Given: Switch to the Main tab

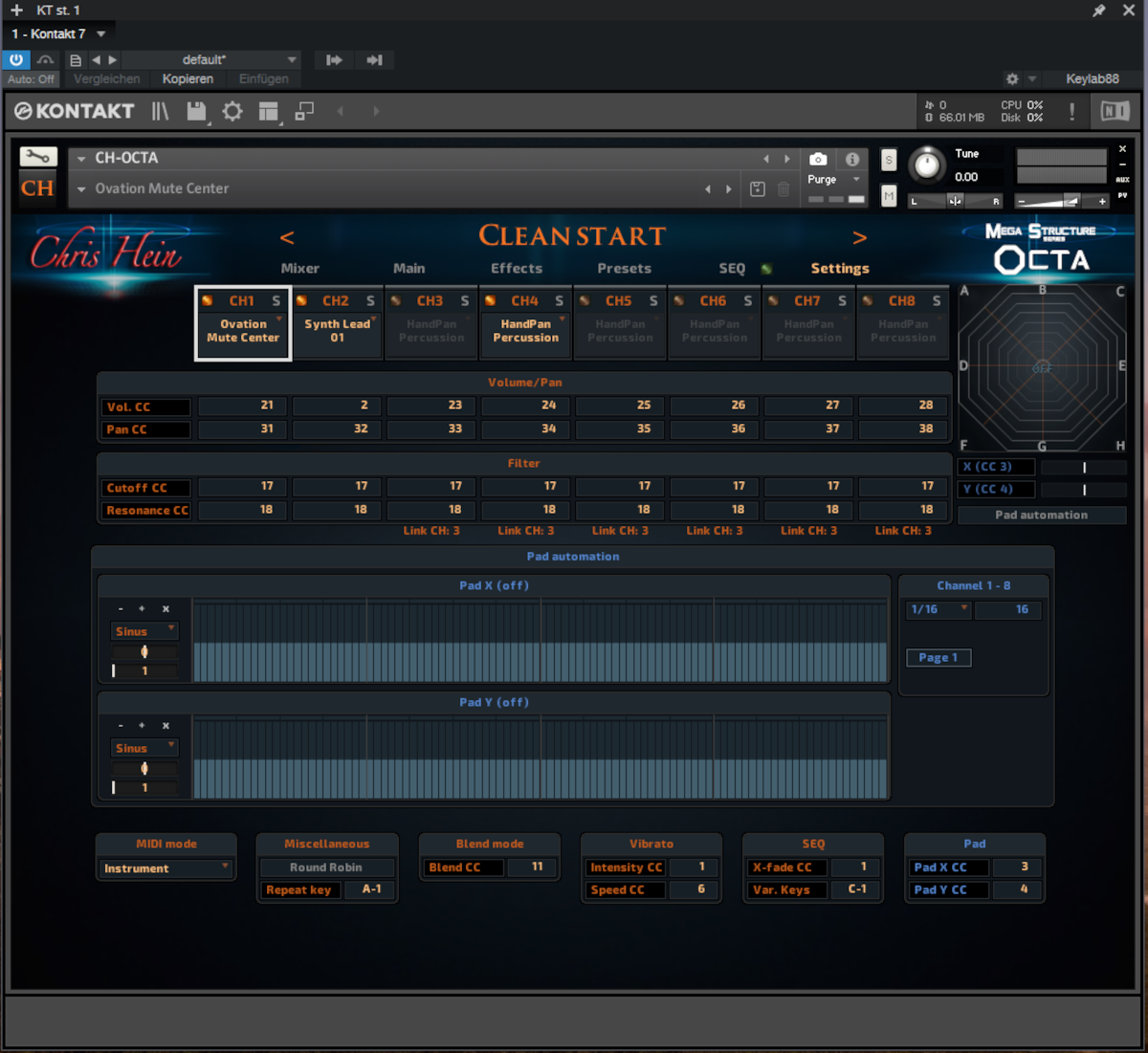Looking at the screenshot, I should 409,269.
